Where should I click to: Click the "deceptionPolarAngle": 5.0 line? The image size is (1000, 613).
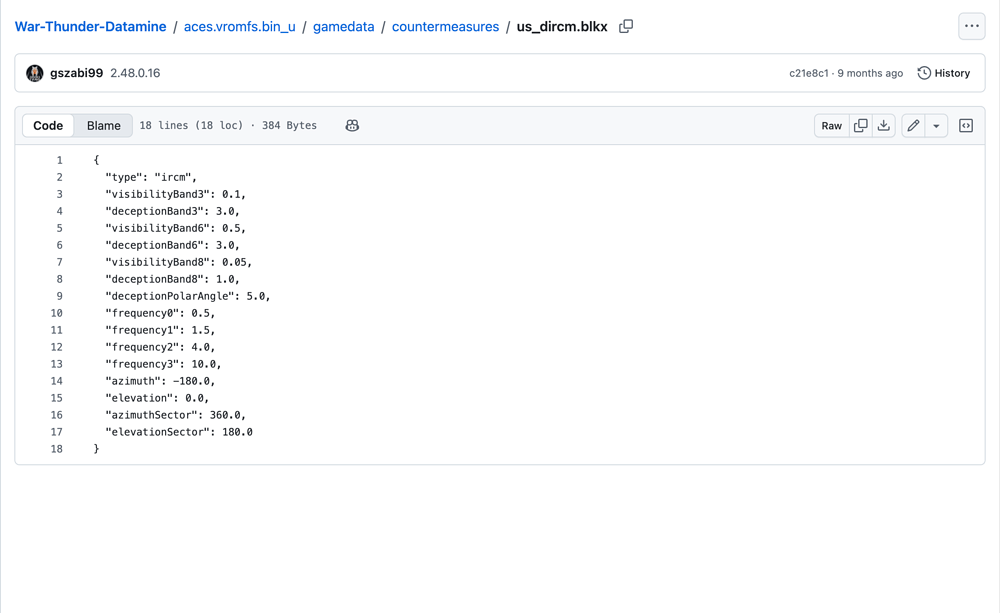(188, 296)
